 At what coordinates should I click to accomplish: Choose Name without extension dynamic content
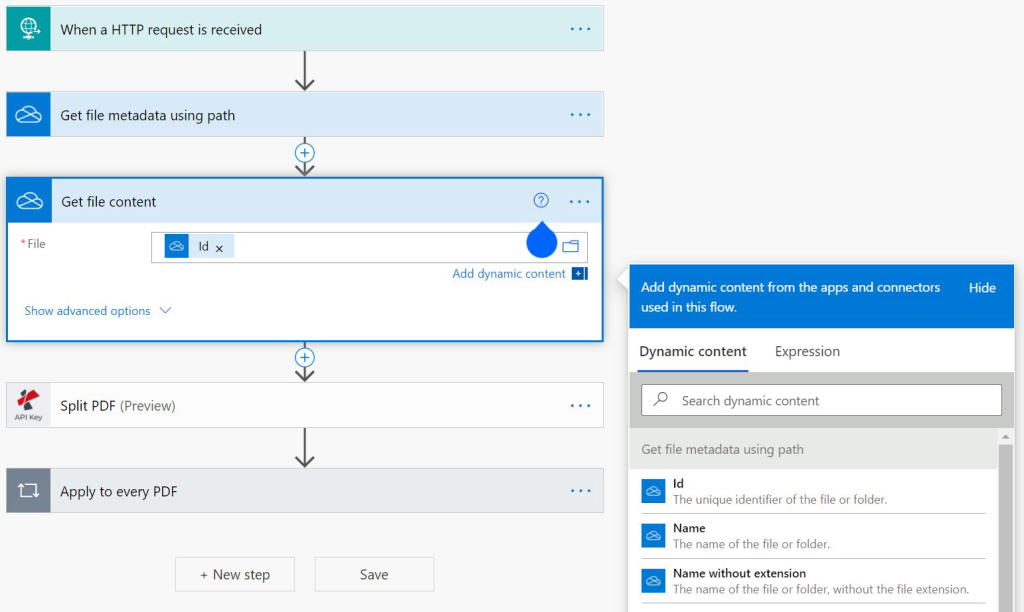(x=739, y=574)
